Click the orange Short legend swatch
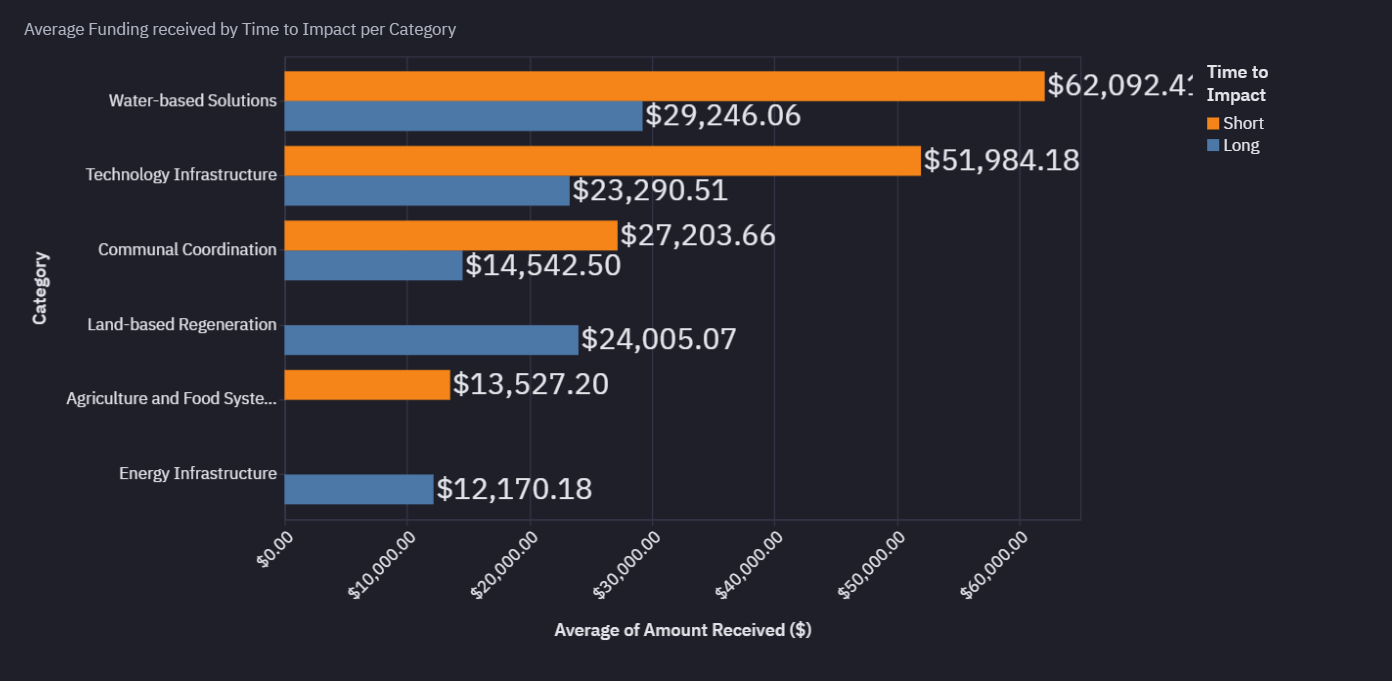Viewport: 1392px width, 681px height. 1213,123
